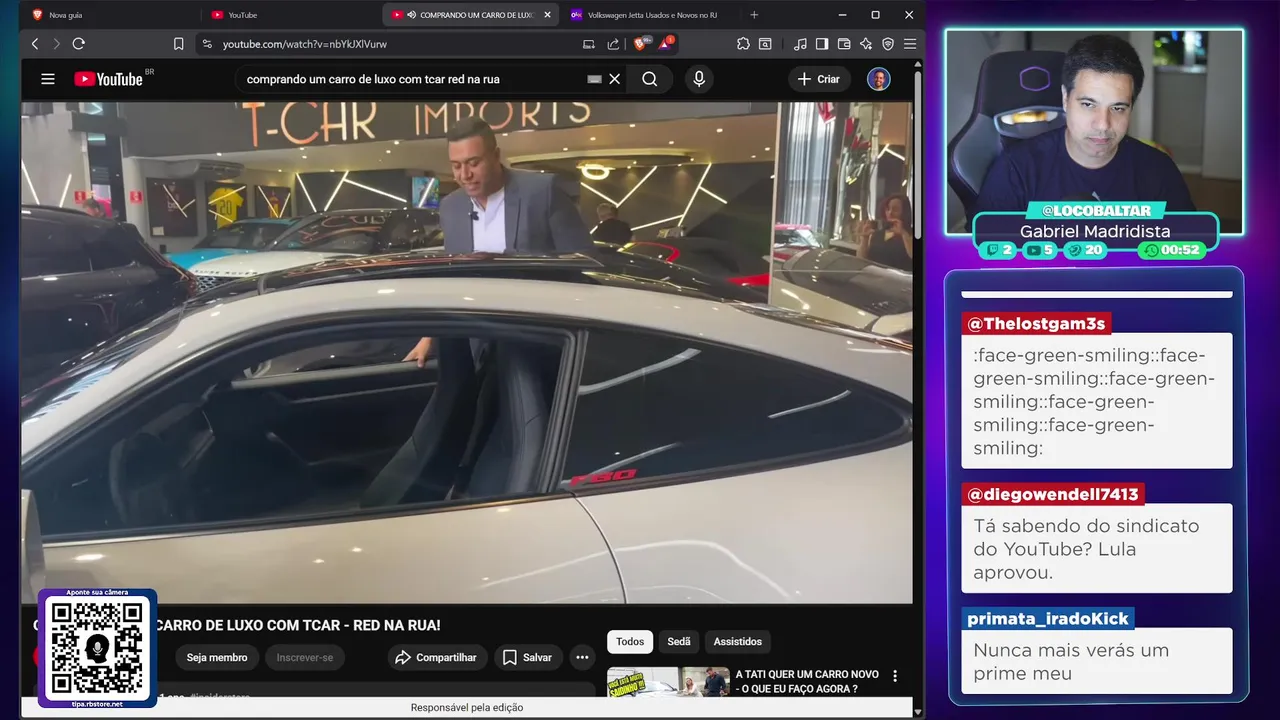Click the video player to pause
The height and width of the screenshot is (720, 1280).
tap(467, 352)
